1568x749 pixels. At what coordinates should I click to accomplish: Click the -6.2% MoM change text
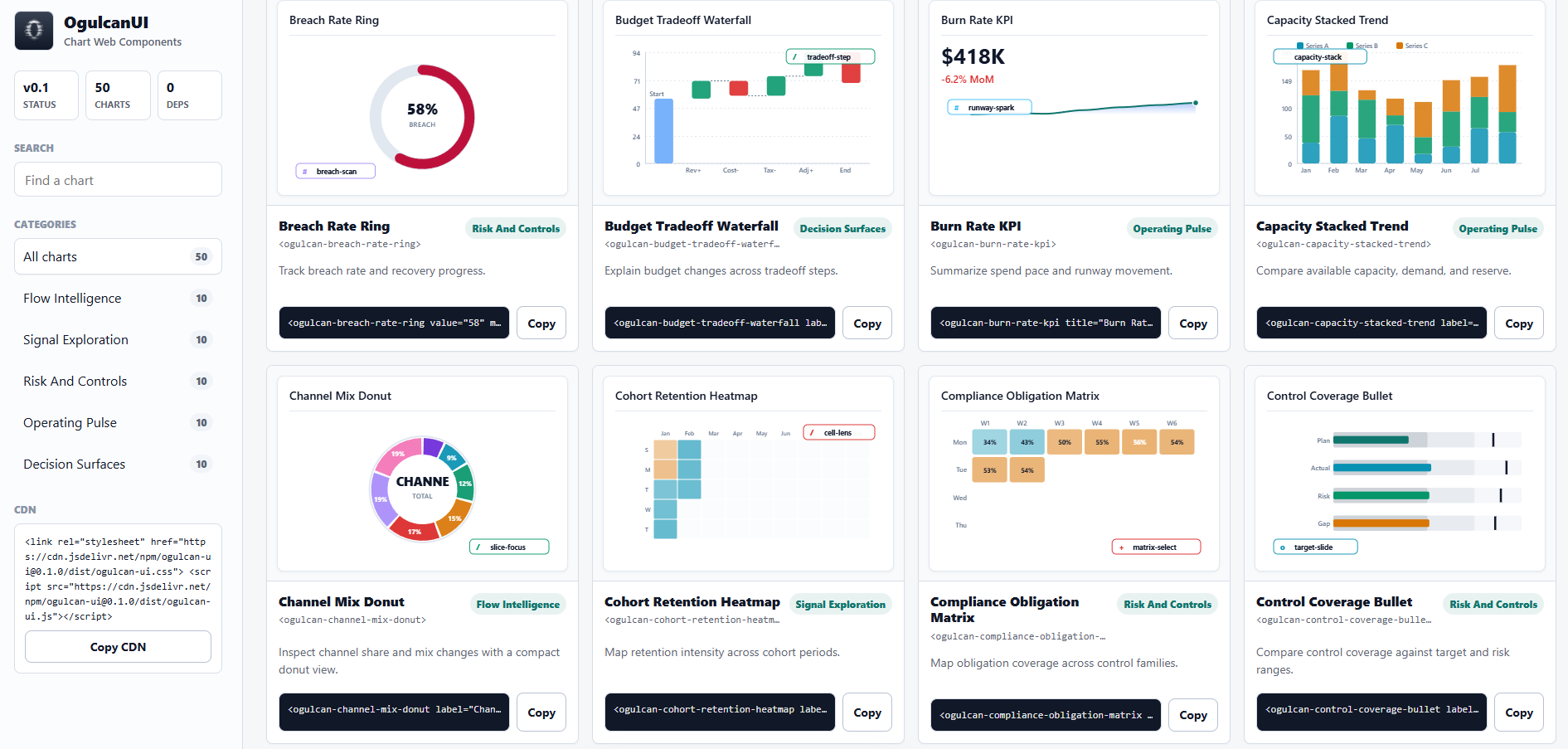coord(967,80)
